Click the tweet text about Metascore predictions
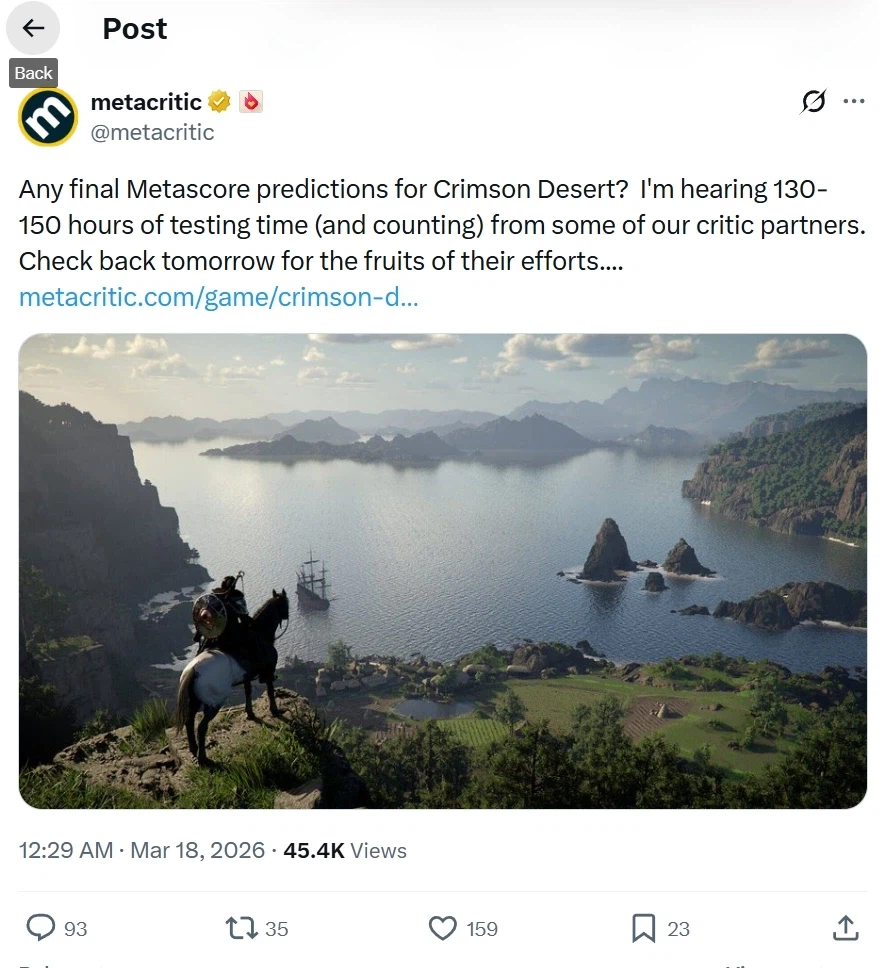The height and width of the screenshot is (968, 879). click(x=440, y=225)
